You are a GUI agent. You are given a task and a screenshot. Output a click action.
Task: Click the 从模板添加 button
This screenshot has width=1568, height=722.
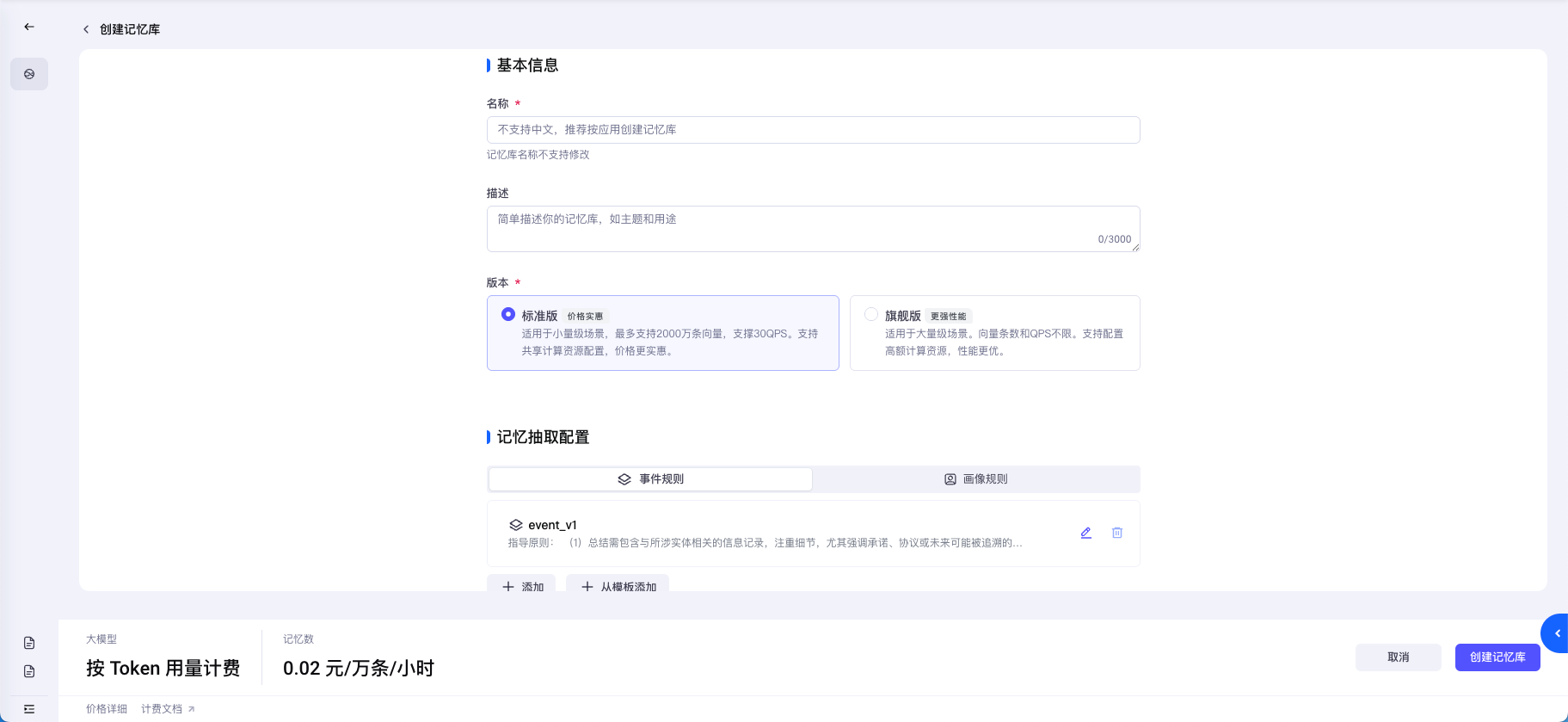tap(618, 585)
